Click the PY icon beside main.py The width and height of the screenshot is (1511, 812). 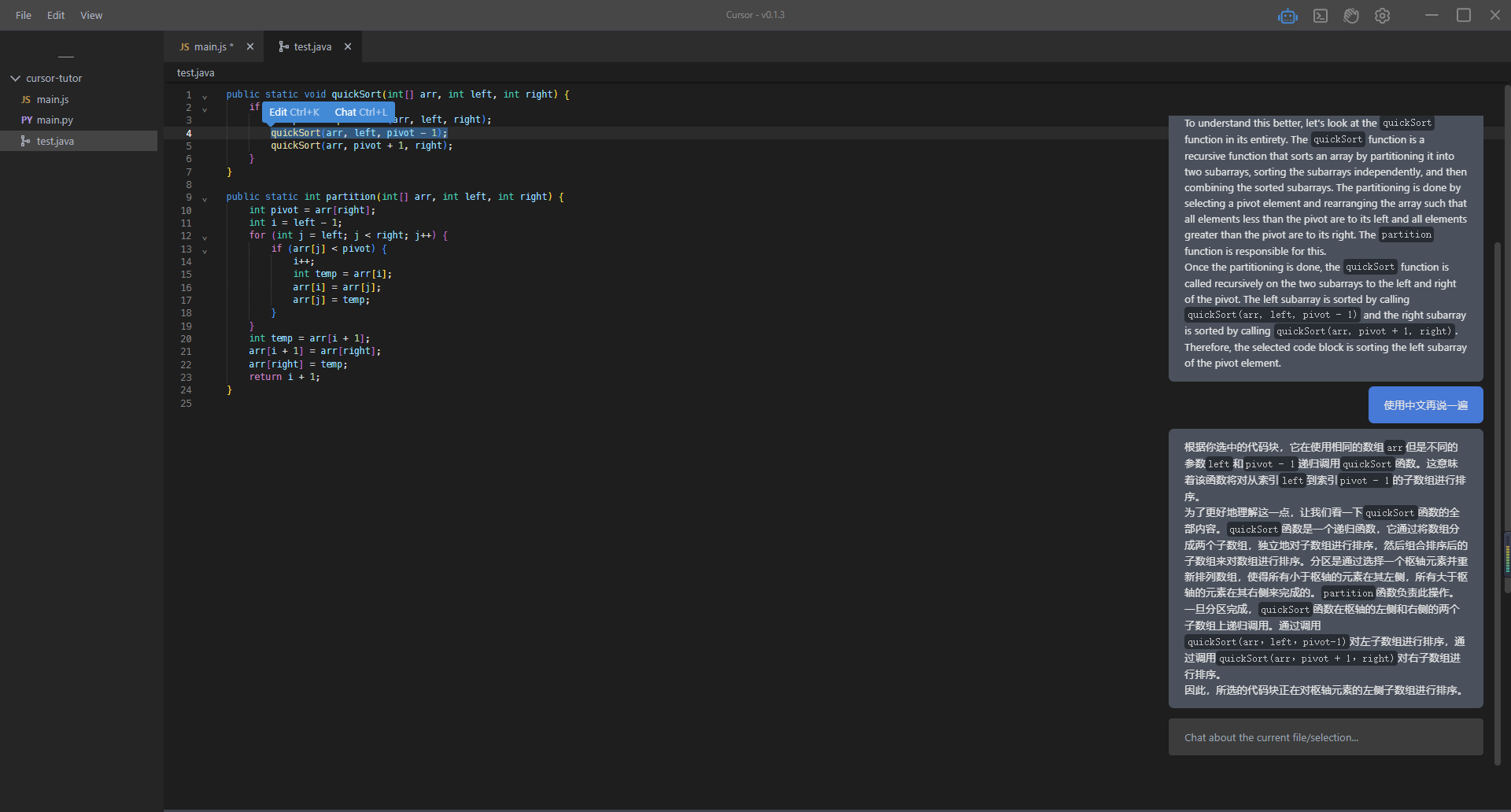pyautogui.click(x=27, y=120)
